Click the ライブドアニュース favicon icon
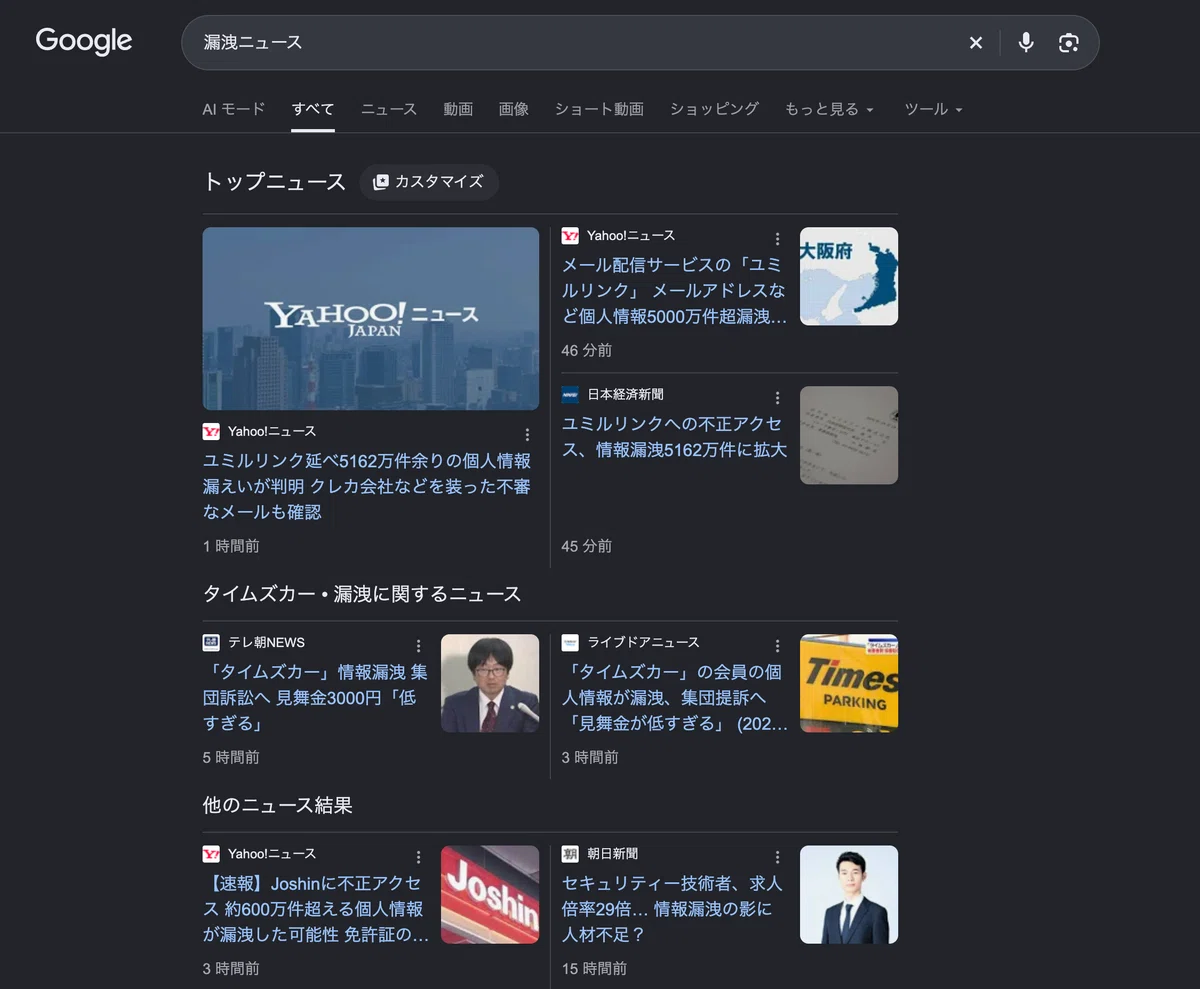 point(570,642)
